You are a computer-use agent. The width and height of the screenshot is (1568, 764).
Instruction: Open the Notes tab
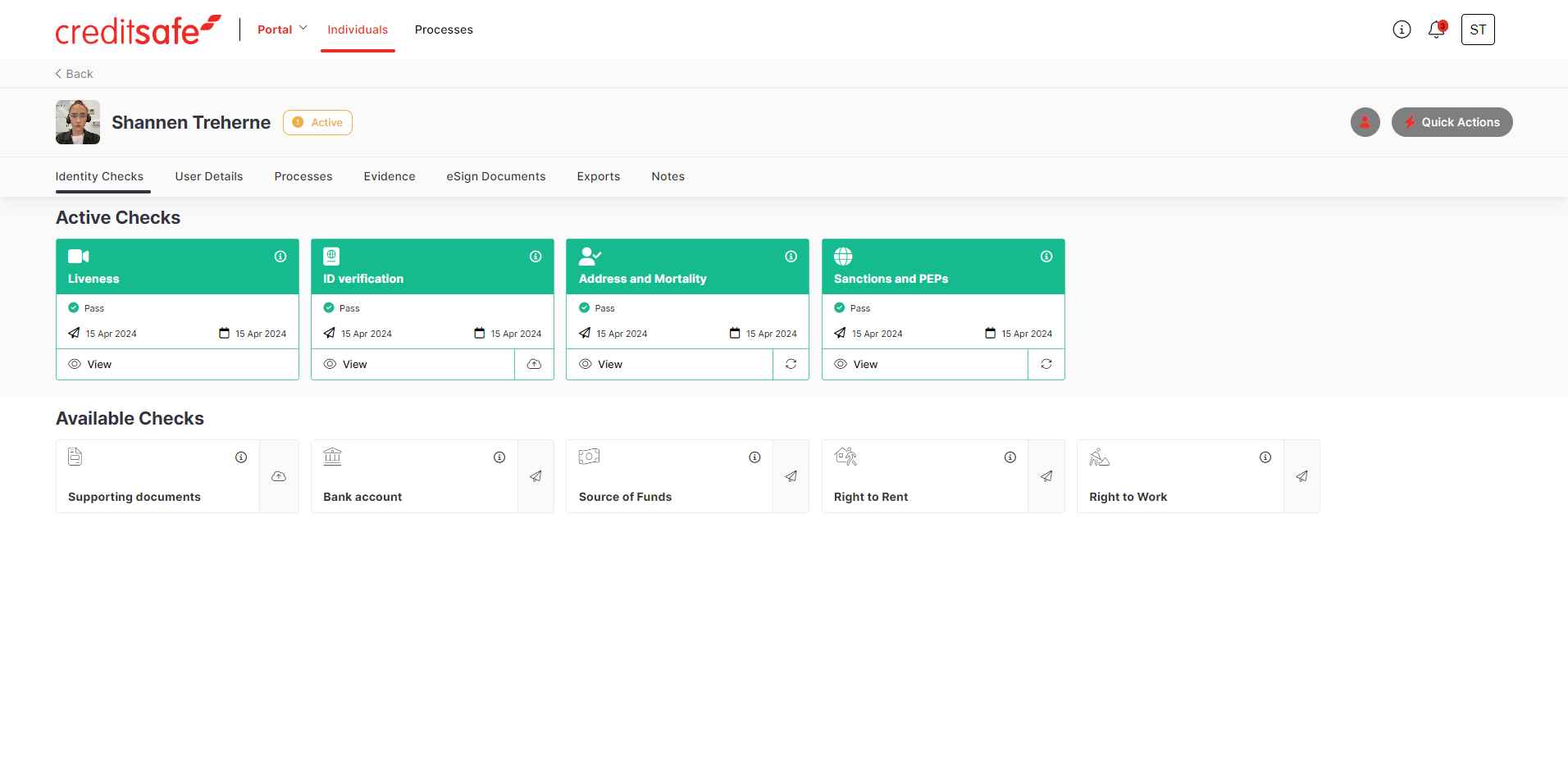tap(668, 176)
